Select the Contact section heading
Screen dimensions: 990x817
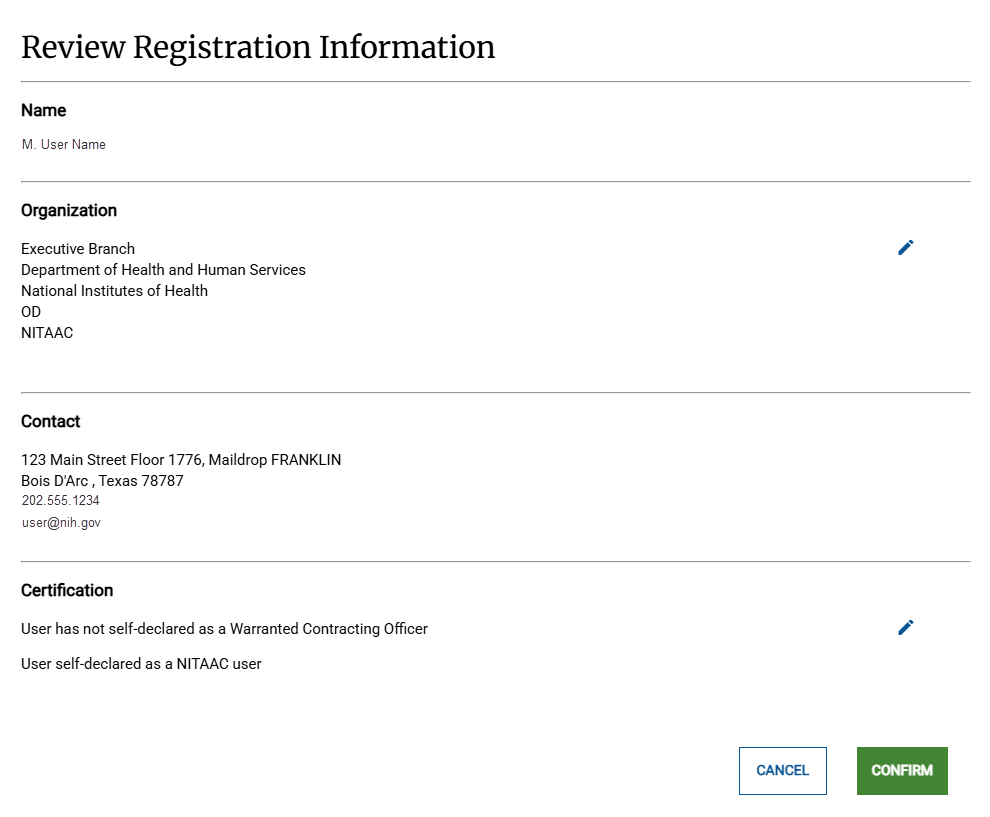point(50,421)
